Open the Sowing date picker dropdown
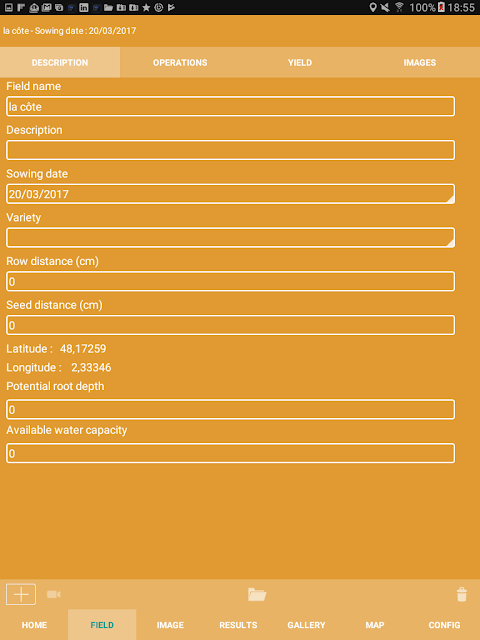 point(230,194)
